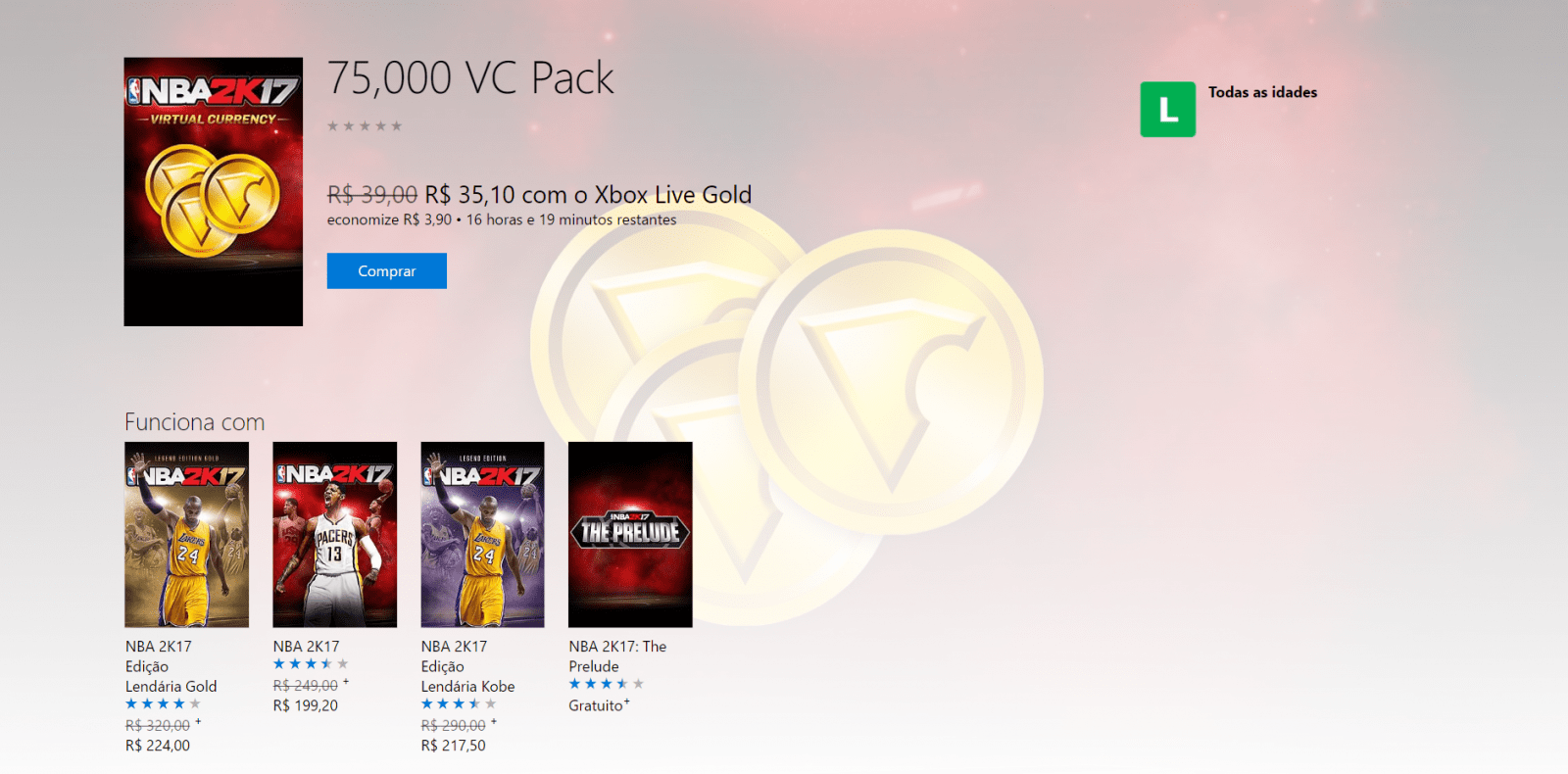Image resolution: width=1568 pixels, height=774 pixels.
Task: Click the NBA 2K17 Edição Lendária Kobe title
Action: click(x=467, y=666)
